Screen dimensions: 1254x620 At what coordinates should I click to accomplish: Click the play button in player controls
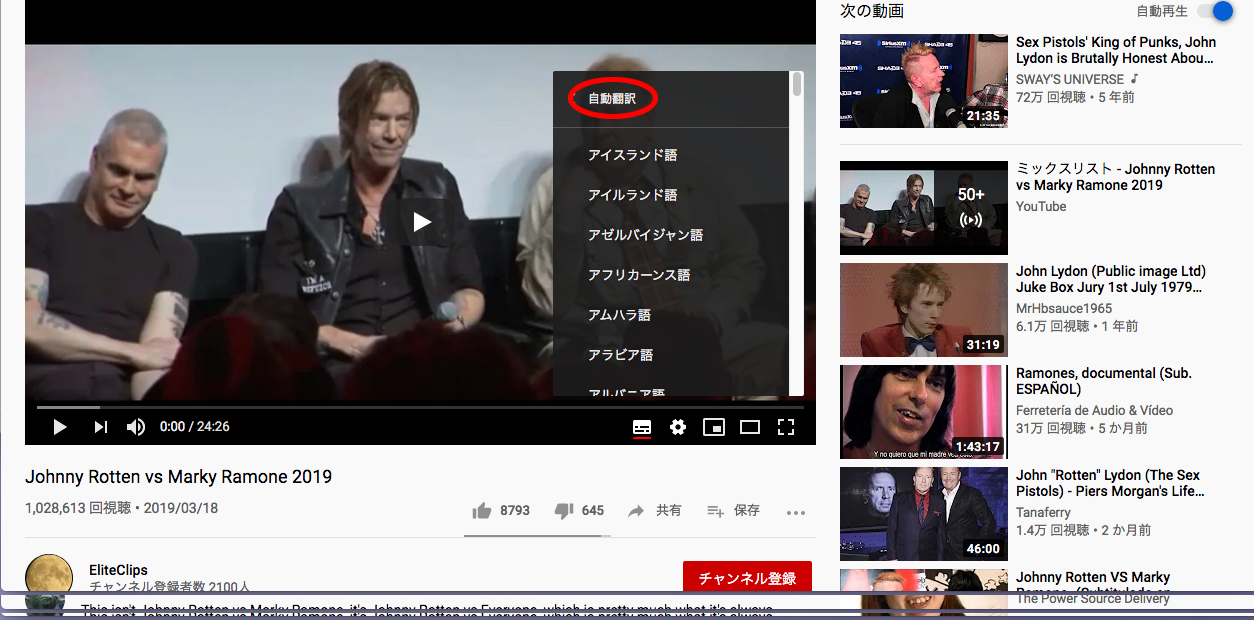(x=60, y=427)
